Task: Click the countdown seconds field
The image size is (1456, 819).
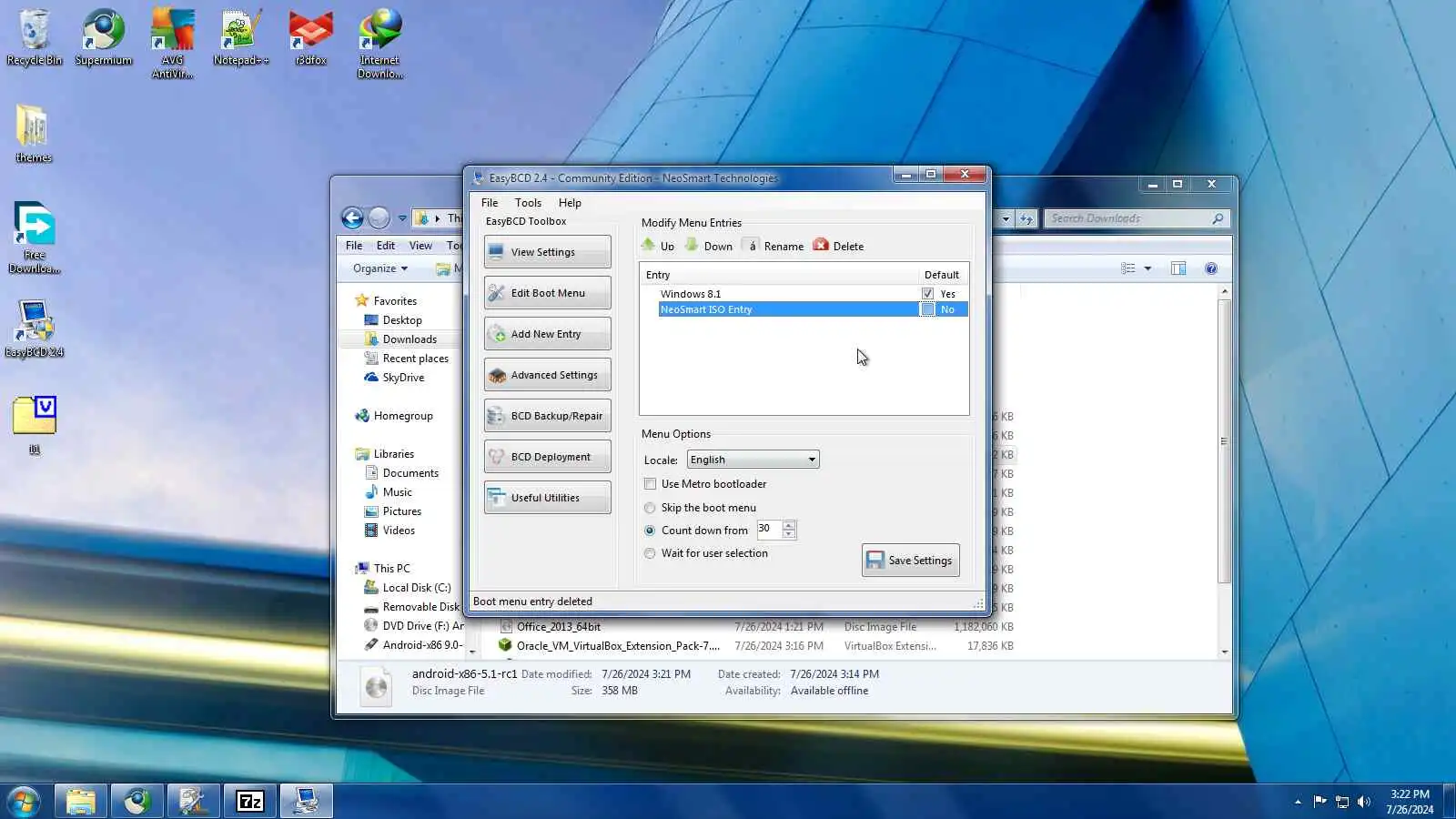Action: tap(769, 530)
